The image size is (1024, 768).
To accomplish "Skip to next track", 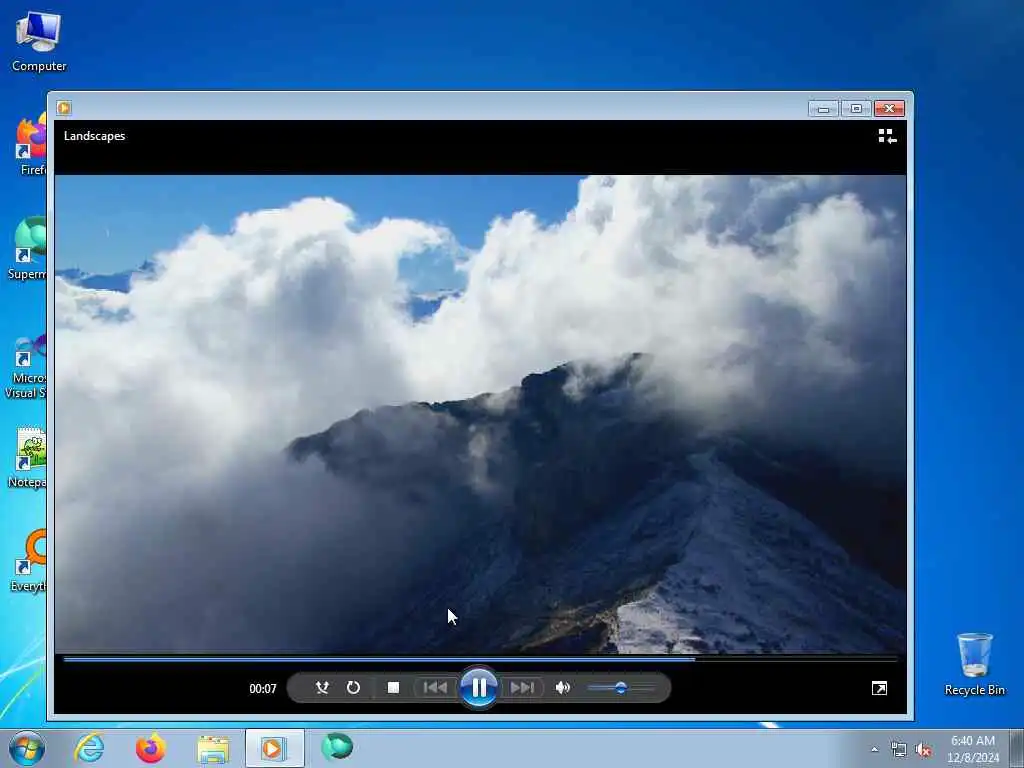I will [x=522, y=688].
